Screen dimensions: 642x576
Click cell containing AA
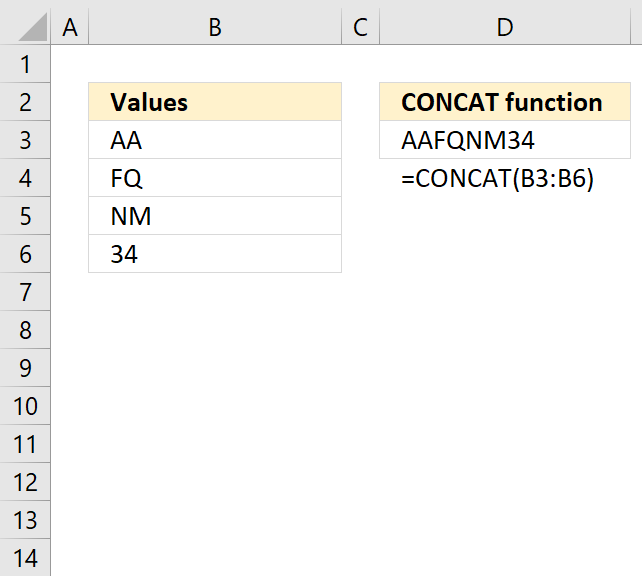(x=215, y=140)
